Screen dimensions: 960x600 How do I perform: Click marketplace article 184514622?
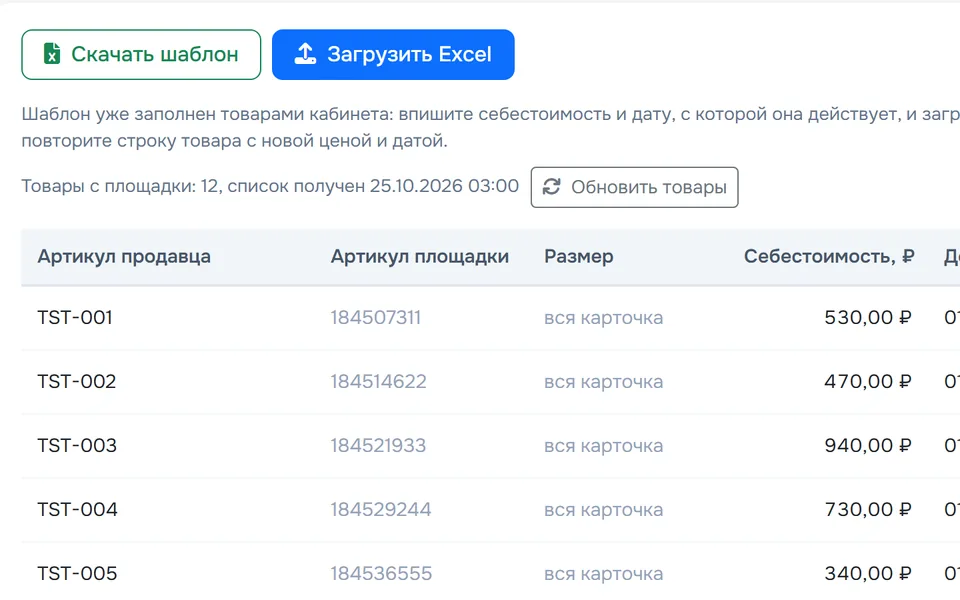tap(378, 381)
